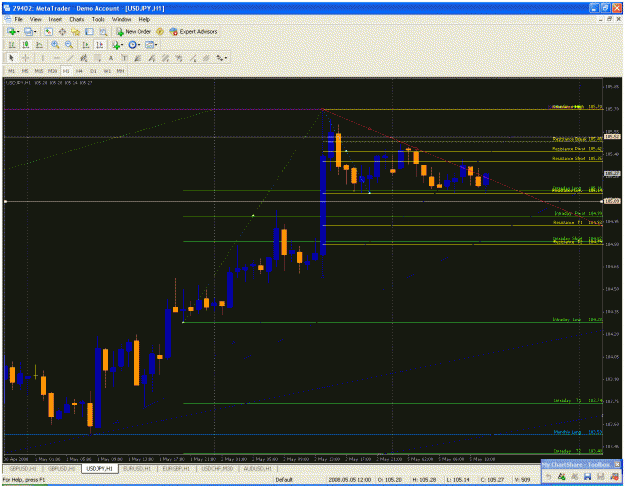Click the 105.00 price marker on the scale
The image size is (625, 486).
tap(612, 201)
